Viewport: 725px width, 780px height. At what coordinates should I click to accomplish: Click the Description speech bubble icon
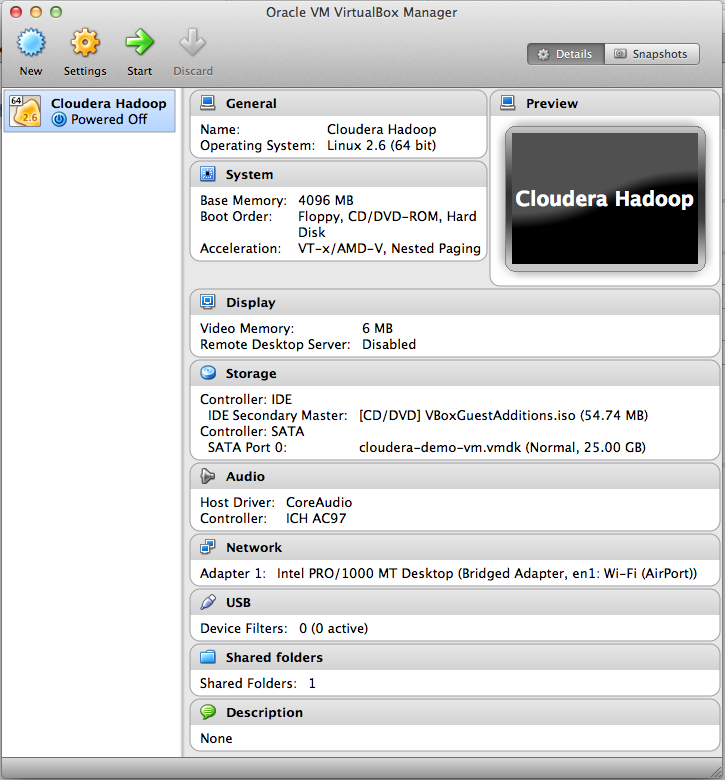(x=208, y=712)
